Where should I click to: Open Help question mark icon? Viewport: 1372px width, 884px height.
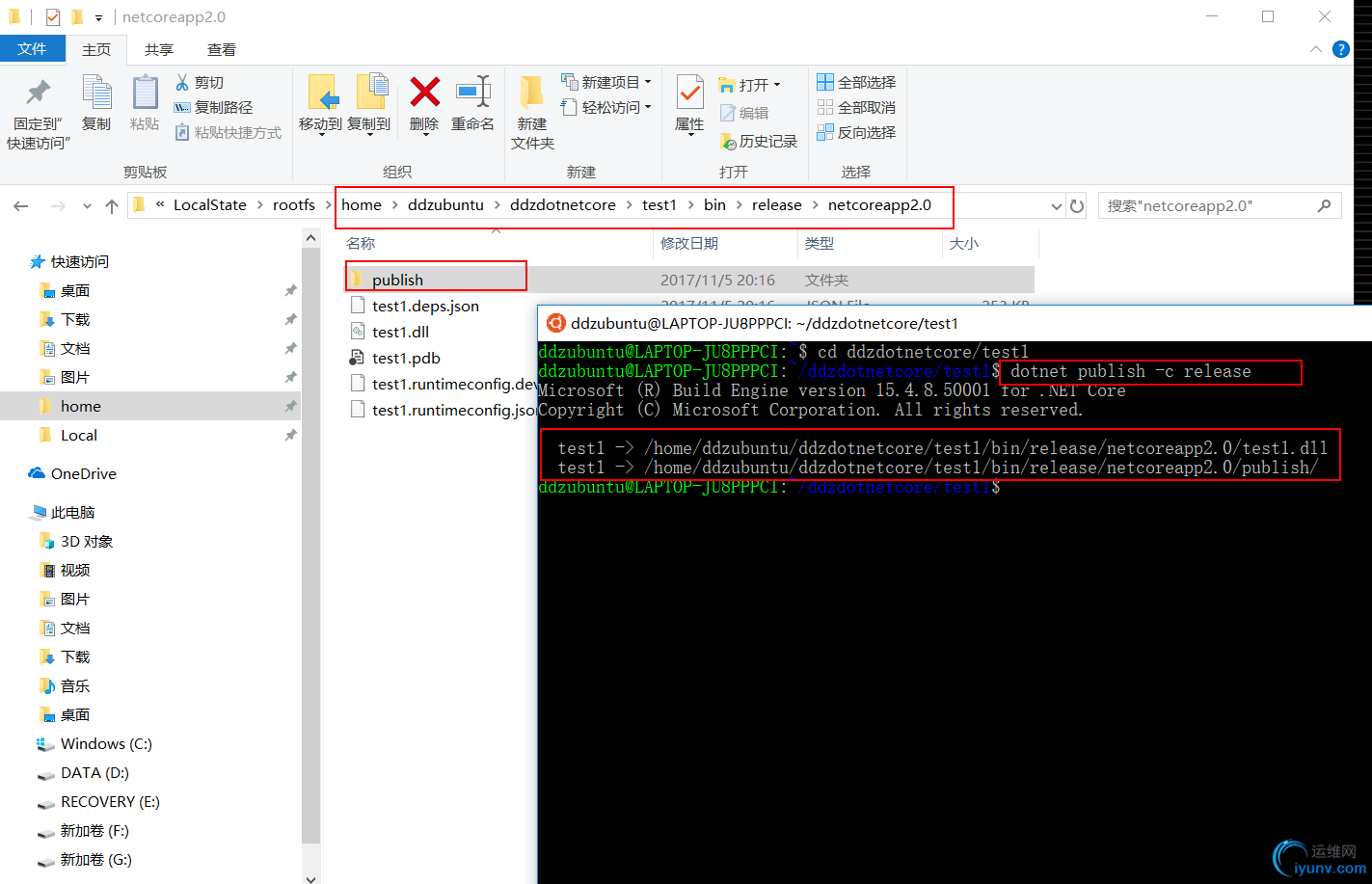[x=1340, y=49]
